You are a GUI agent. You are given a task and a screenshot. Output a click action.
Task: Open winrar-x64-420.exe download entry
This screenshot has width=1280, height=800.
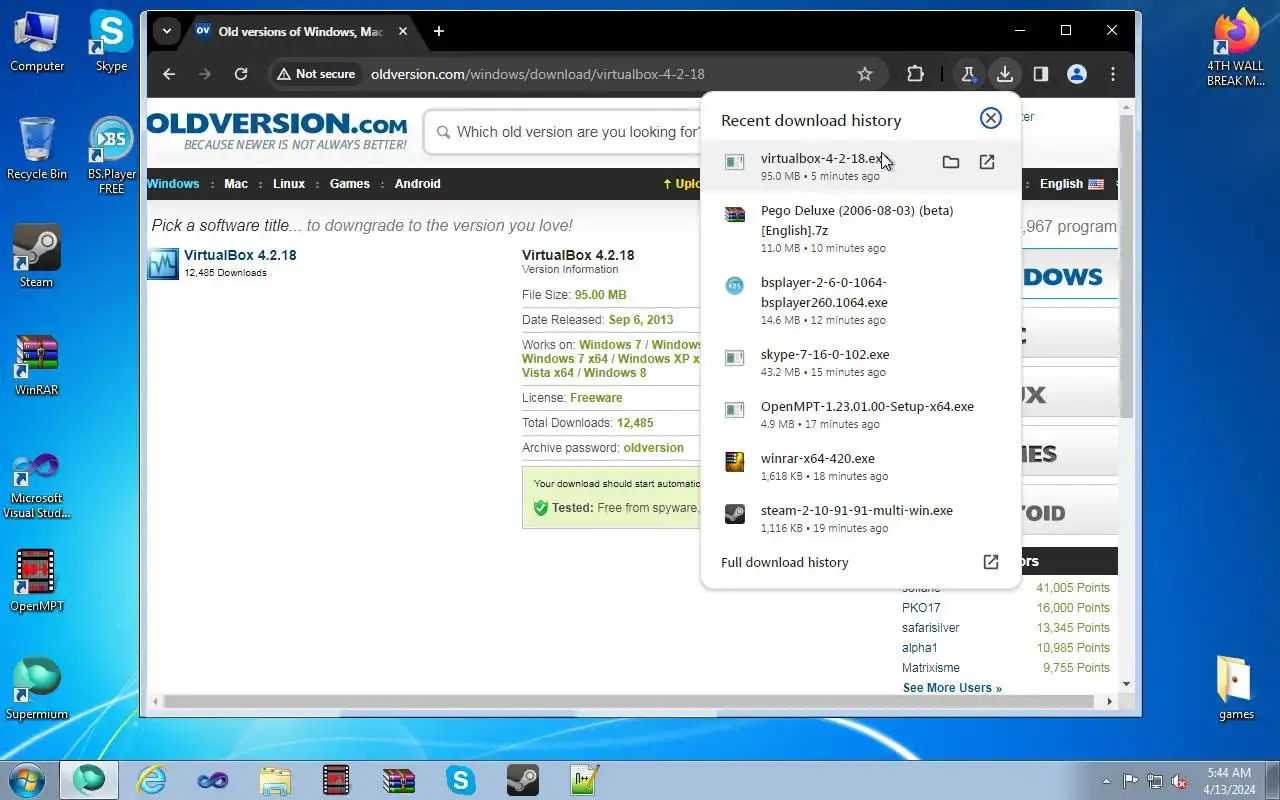pyautogui.click(x=861, y=466)
